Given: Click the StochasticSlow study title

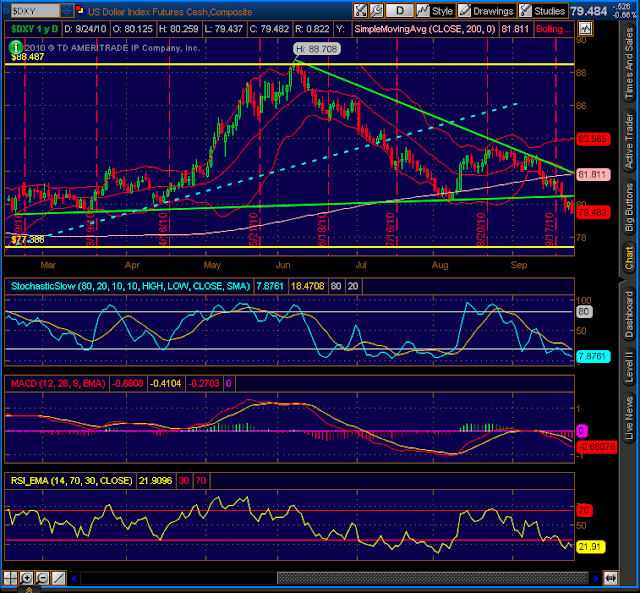Looking at the screenshot, I should (x=130, y=286).
